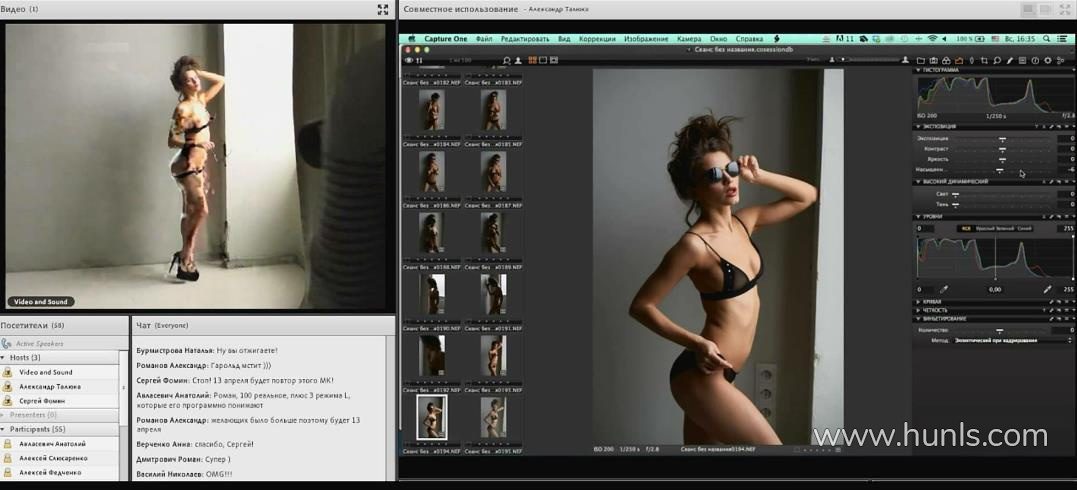Select the RGB channel in Уровни
The height and width of the screenshot is (490, 1077).
(x=966, y=228)
